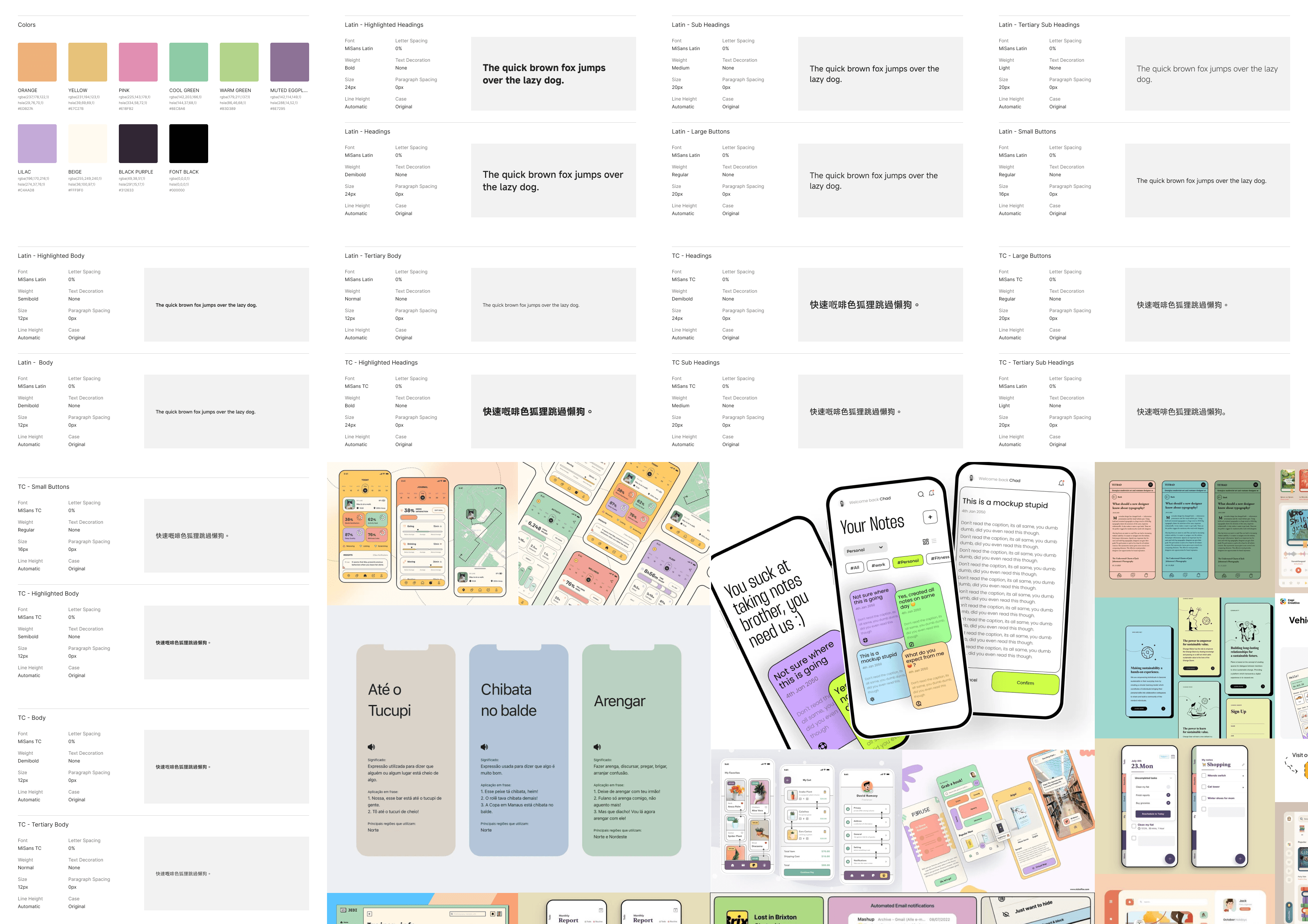Select grid view icon in Your Notes

(x=926, y=541)
